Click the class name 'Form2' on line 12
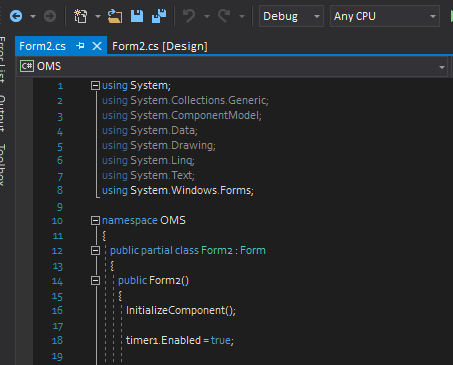 click(x=217, y=250)
